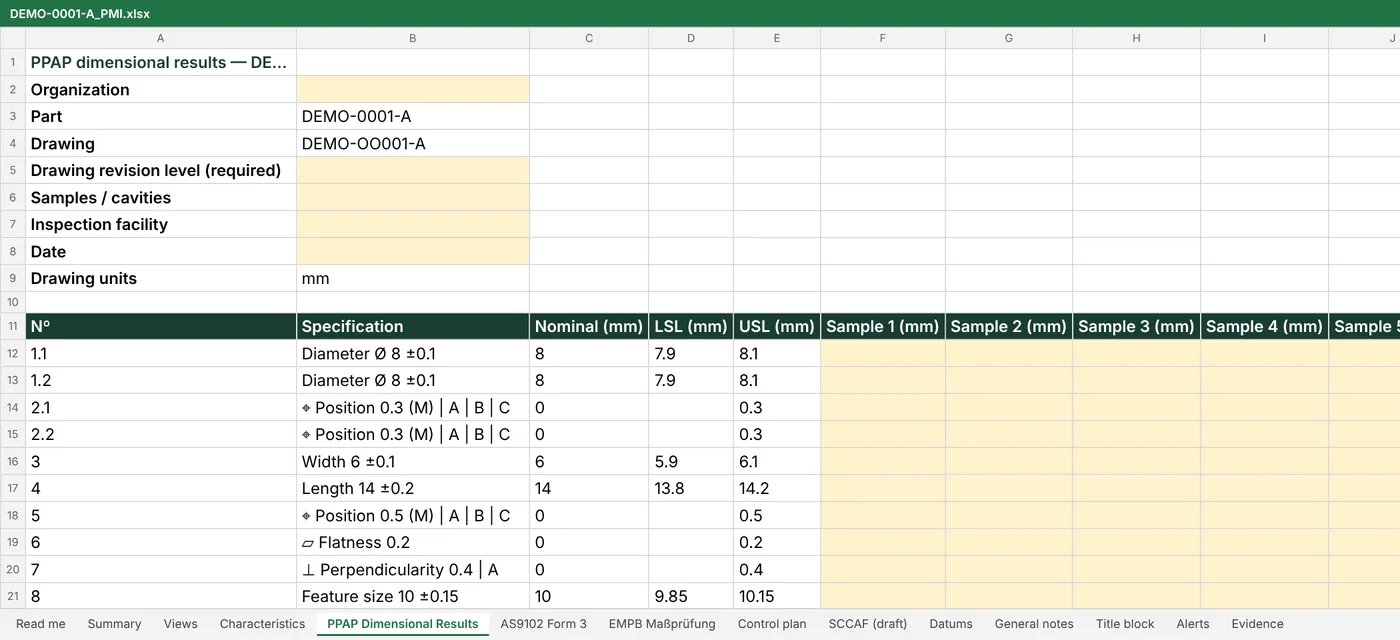Select the PPAP Dimensional Results tab
The height and width of the screenshot is (640, 1400).
[x=403, y=624]
